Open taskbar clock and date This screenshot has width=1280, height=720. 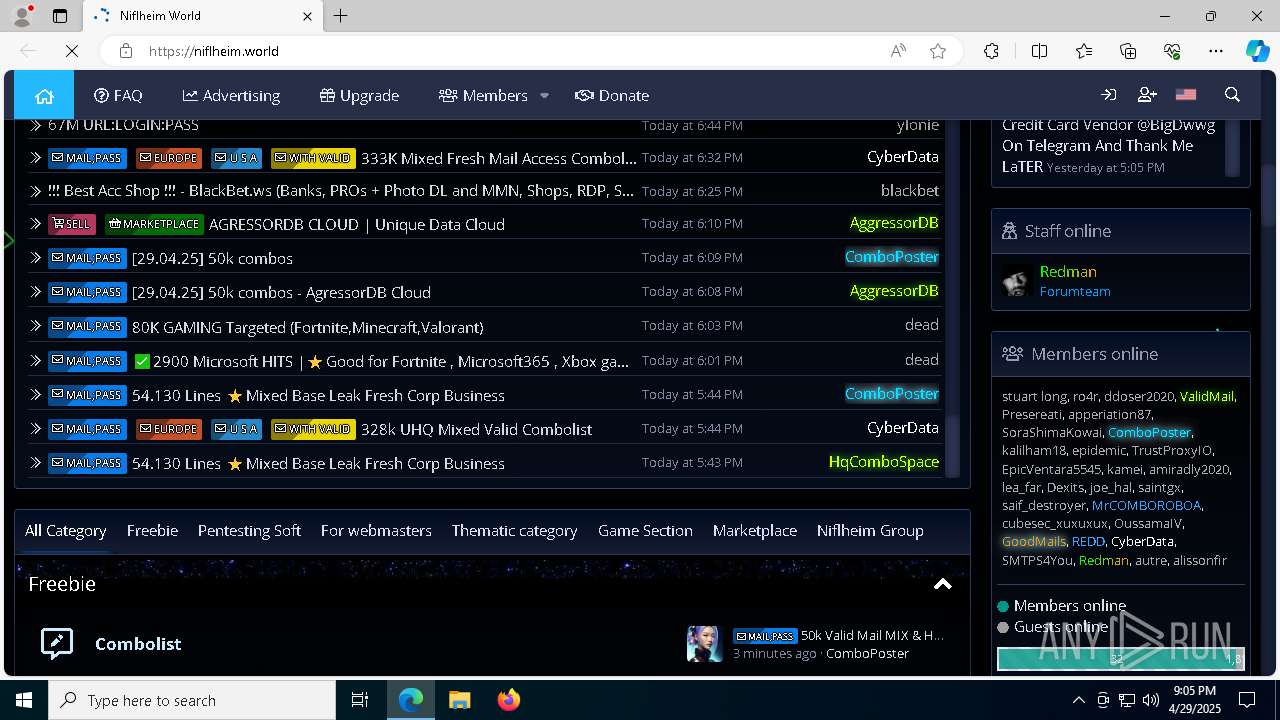tap(1193, 700)
